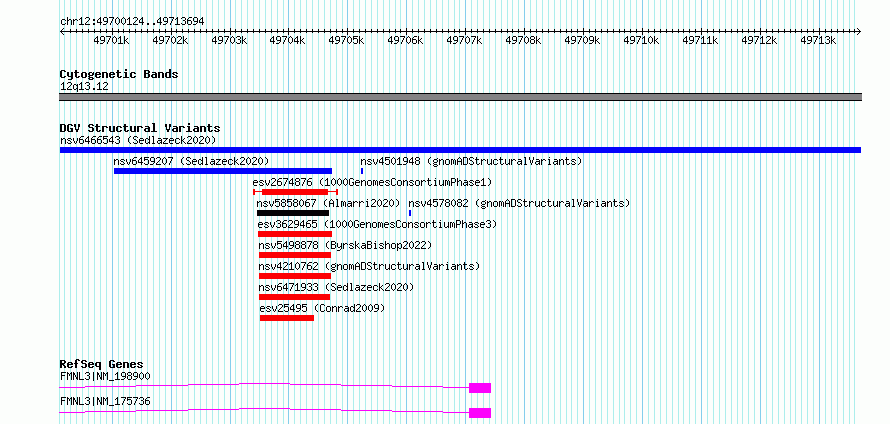Click the 12q13.12 band label

click(x=84, y=86)
